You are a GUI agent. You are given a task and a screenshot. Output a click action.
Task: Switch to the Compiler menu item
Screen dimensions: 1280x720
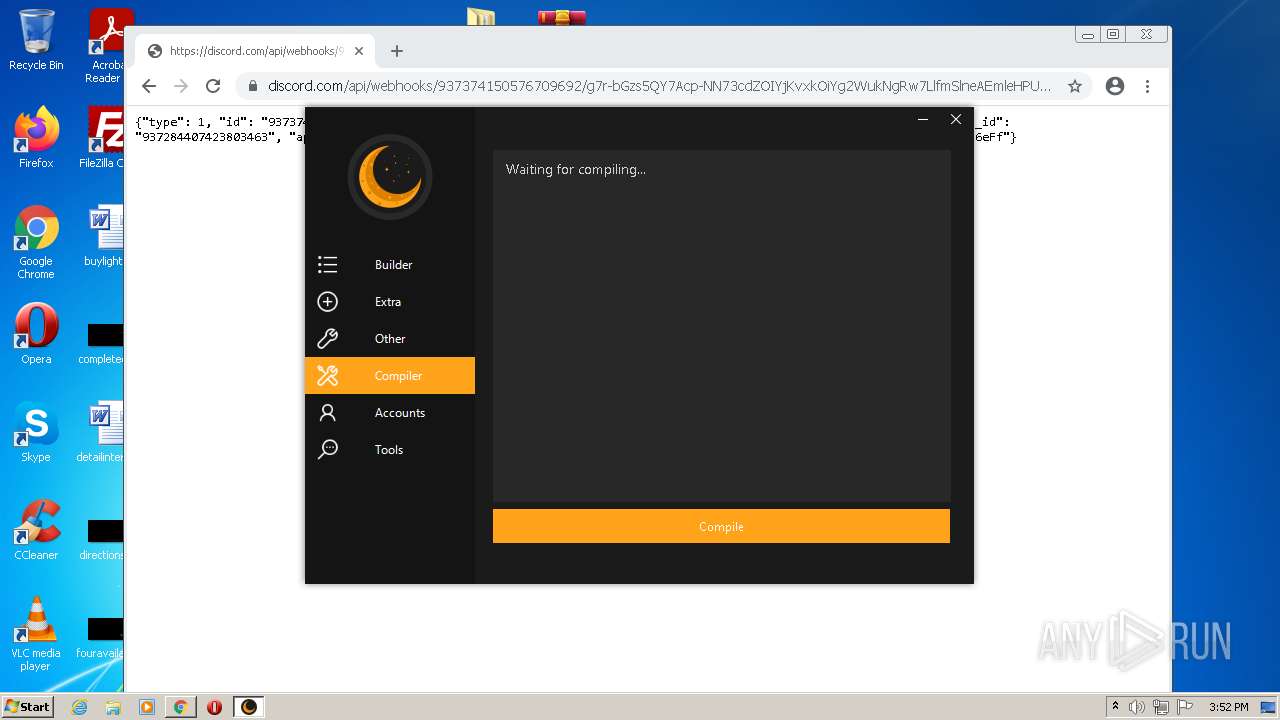click(390, 376)
